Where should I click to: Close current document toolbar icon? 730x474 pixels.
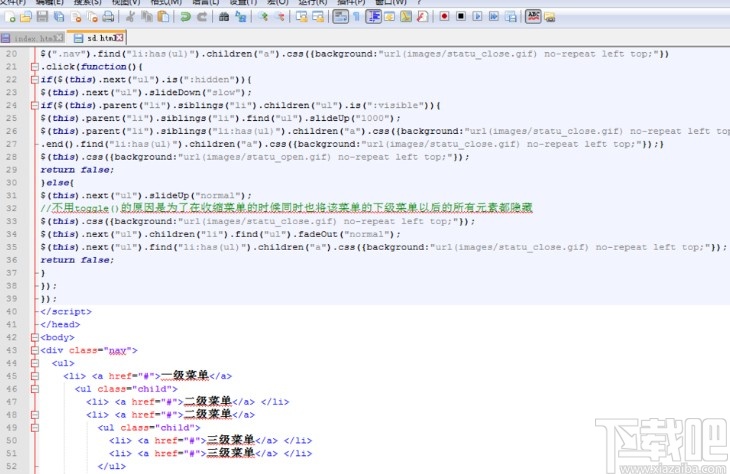(76, 17)
